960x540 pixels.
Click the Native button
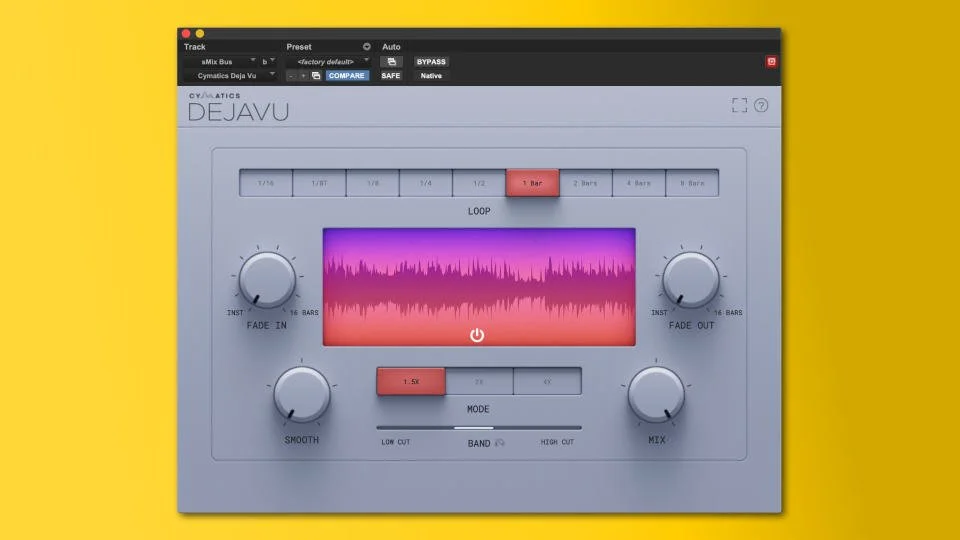(431, 76)
